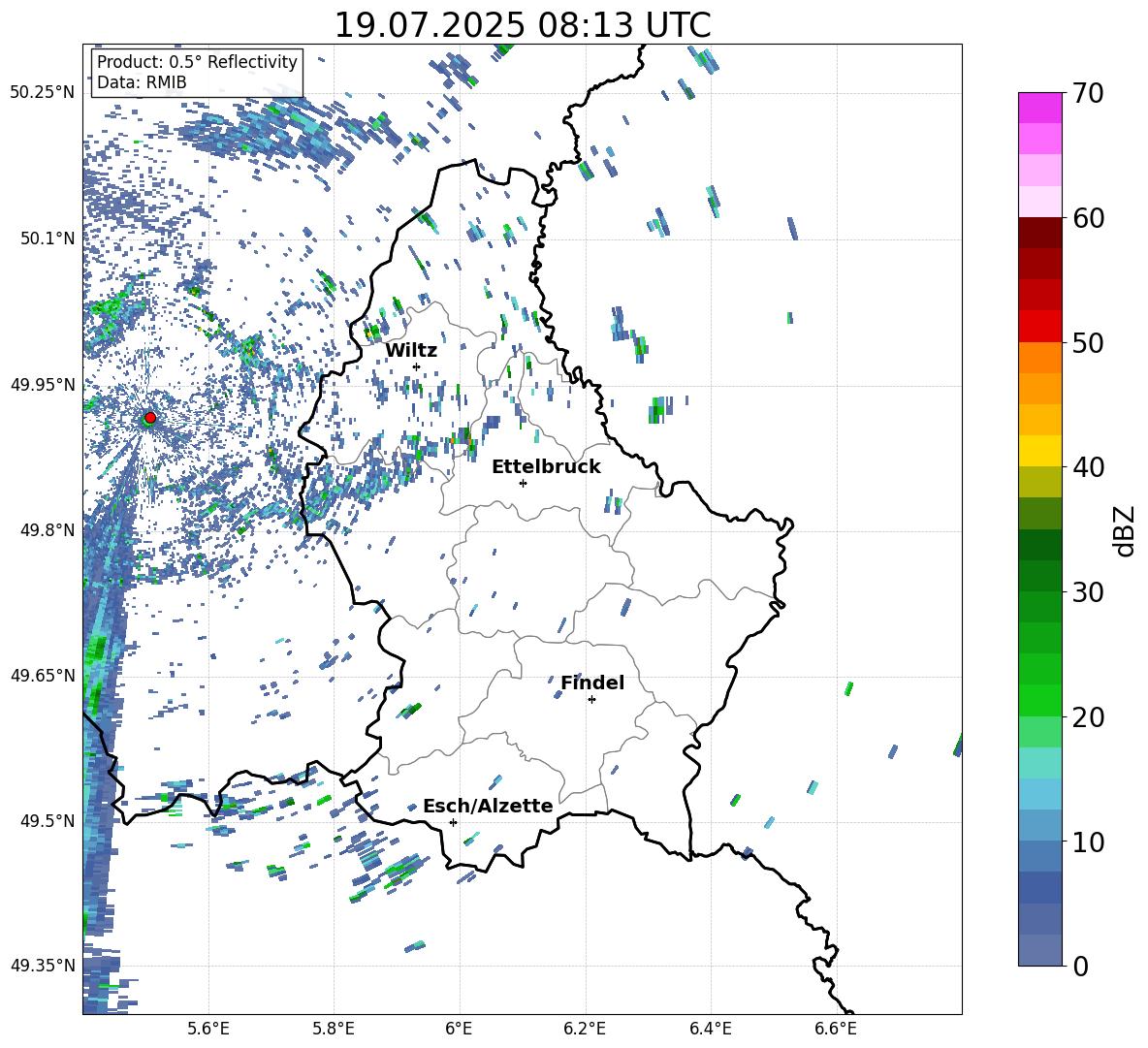This screenshot has height=1048, width=1148.
Task: Click the Wiltz city label
Action: pos(411,350)
